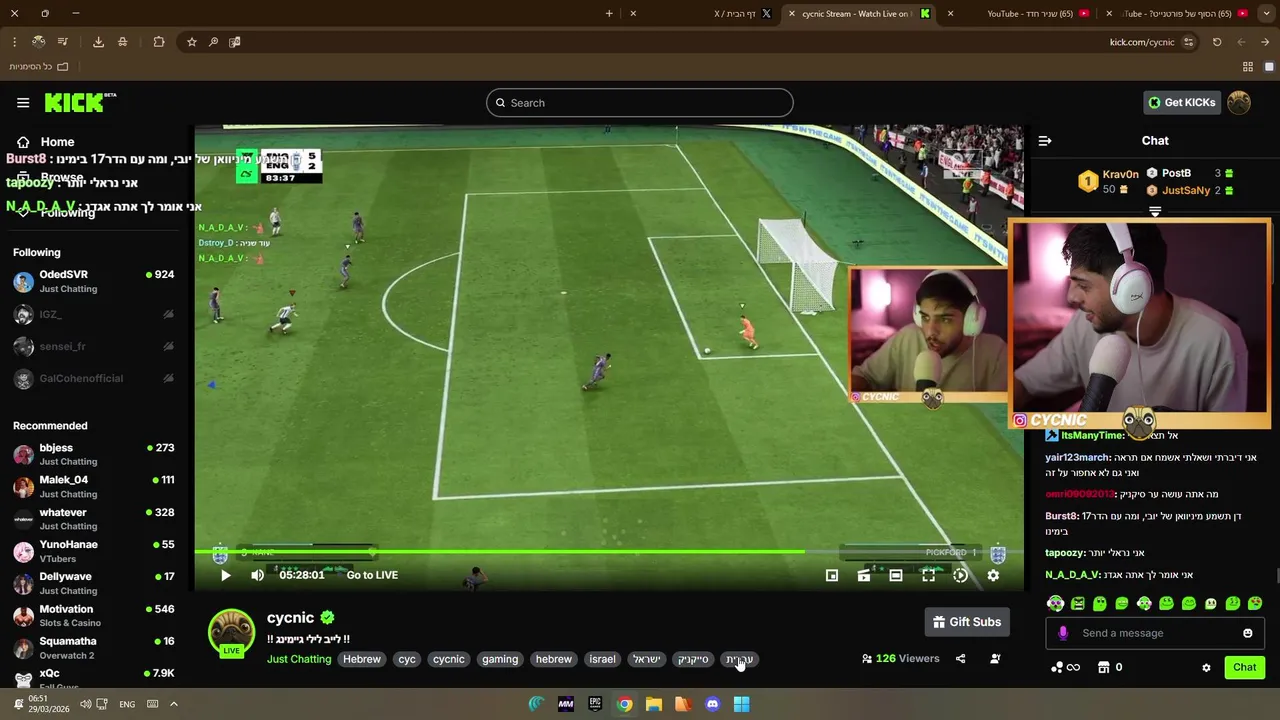This screenshot has height=720, width=1280.
Task: Switch ENG input language in tray
Action: pos(127,704)
